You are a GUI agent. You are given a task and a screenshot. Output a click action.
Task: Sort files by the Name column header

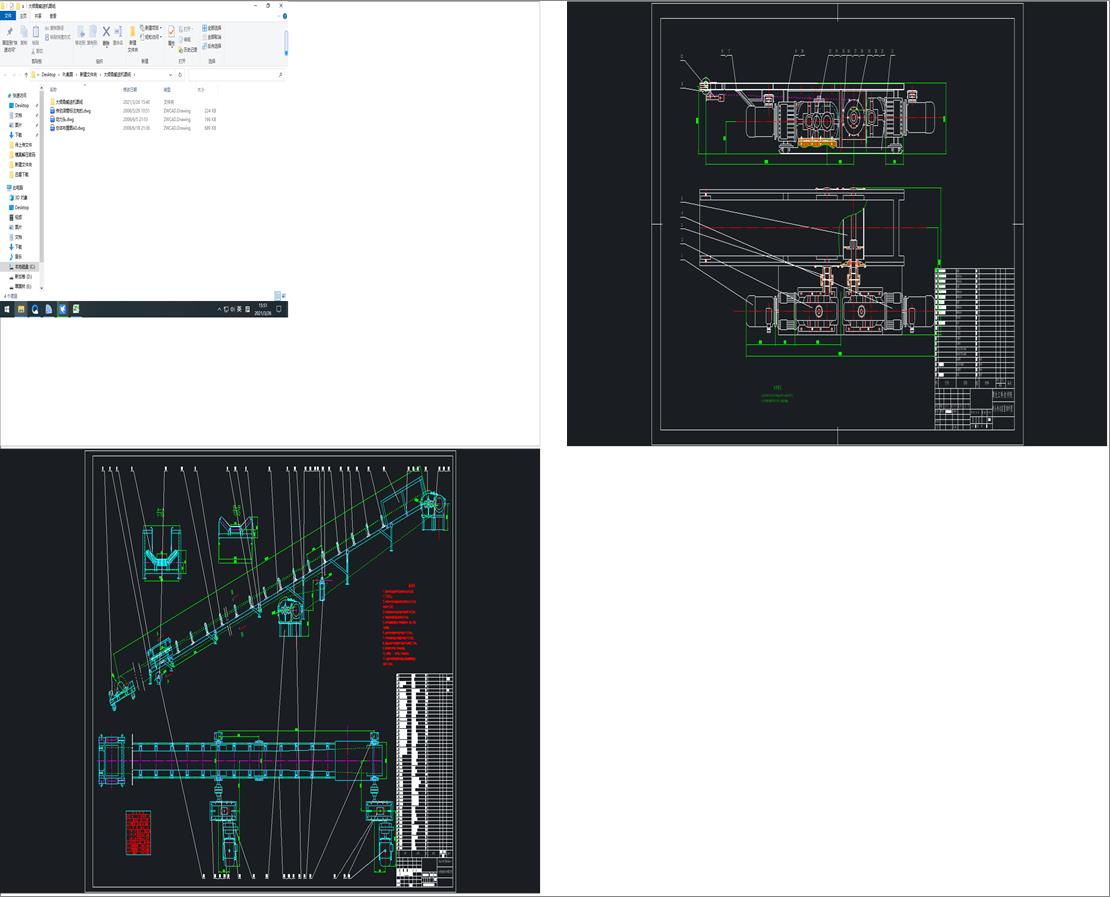click(x=54, y=90)
